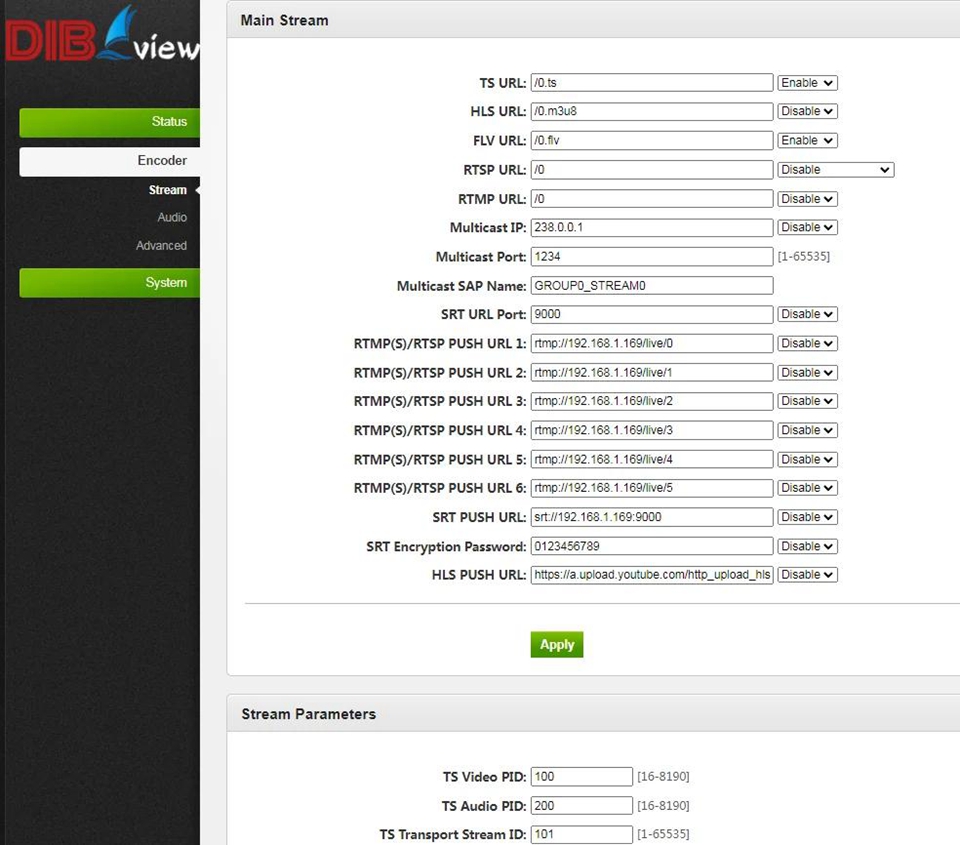The height and width of the screenshot is (845, 960).
Task: Open the SRT PUSH URL dropdown
Action: (x=807, y=518)
